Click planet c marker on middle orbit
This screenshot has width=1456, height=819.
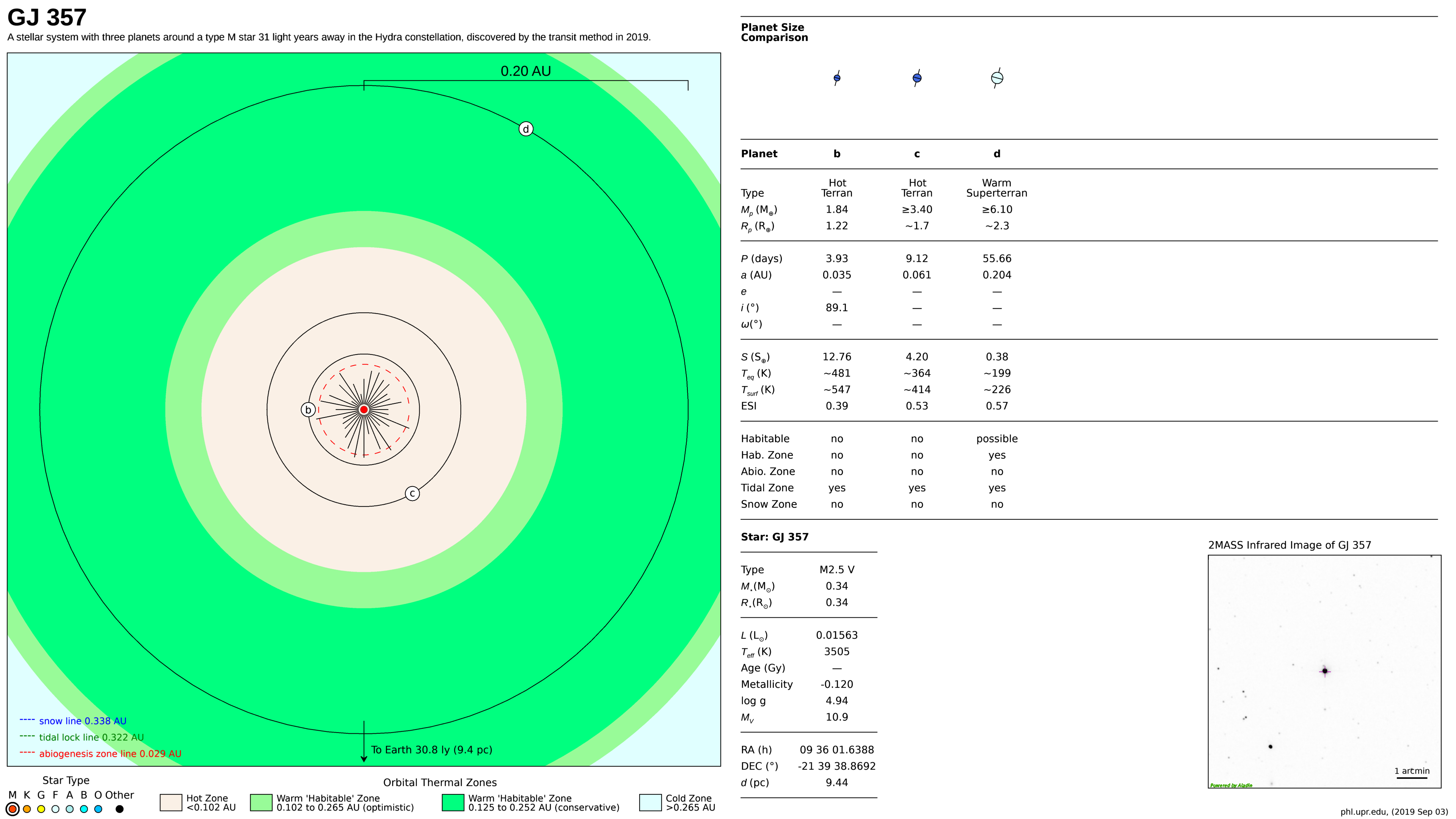tap(412, 493)
